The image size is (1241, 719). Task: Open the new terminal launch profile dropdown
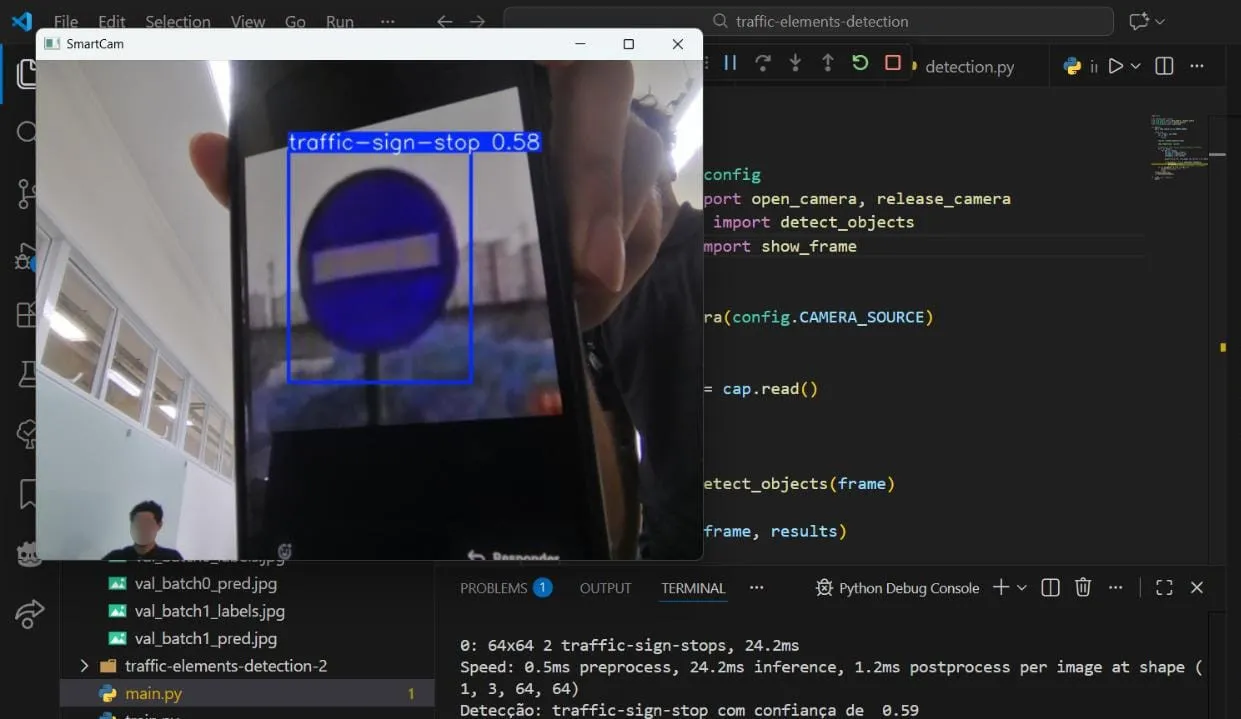pyautogui.click(x=1022, y=588)
